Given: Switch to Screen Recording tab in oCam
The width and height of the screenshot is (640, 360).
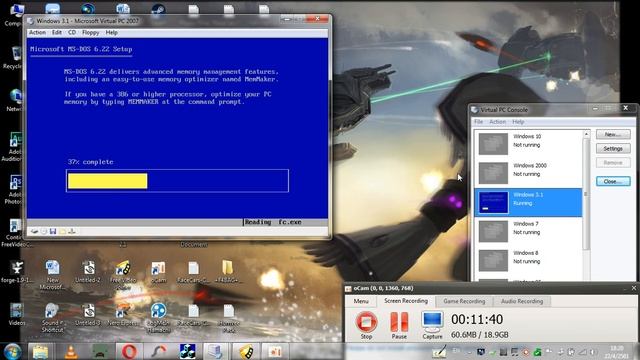Looking at the screenshot, I should point(406,301).
